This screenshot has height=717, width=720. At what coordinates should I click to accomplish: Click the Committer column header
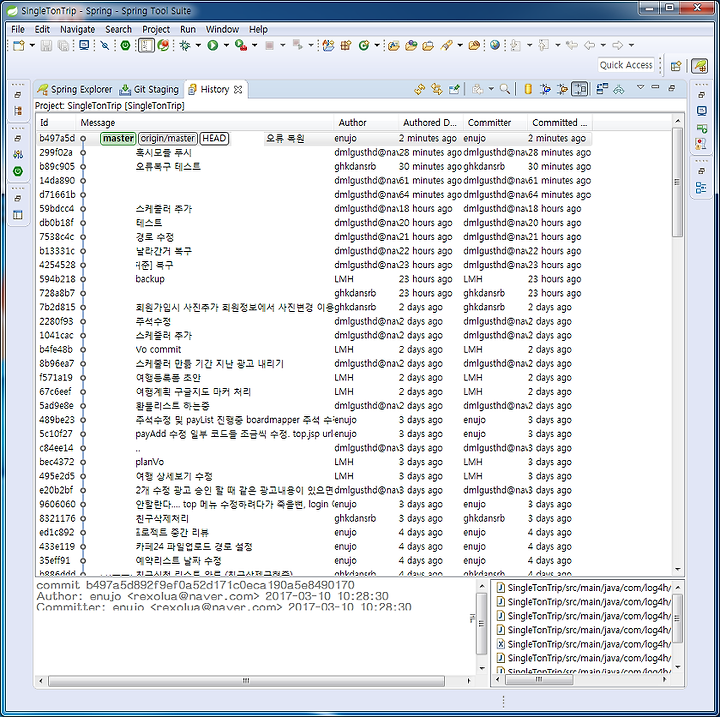tap(495, 123)
